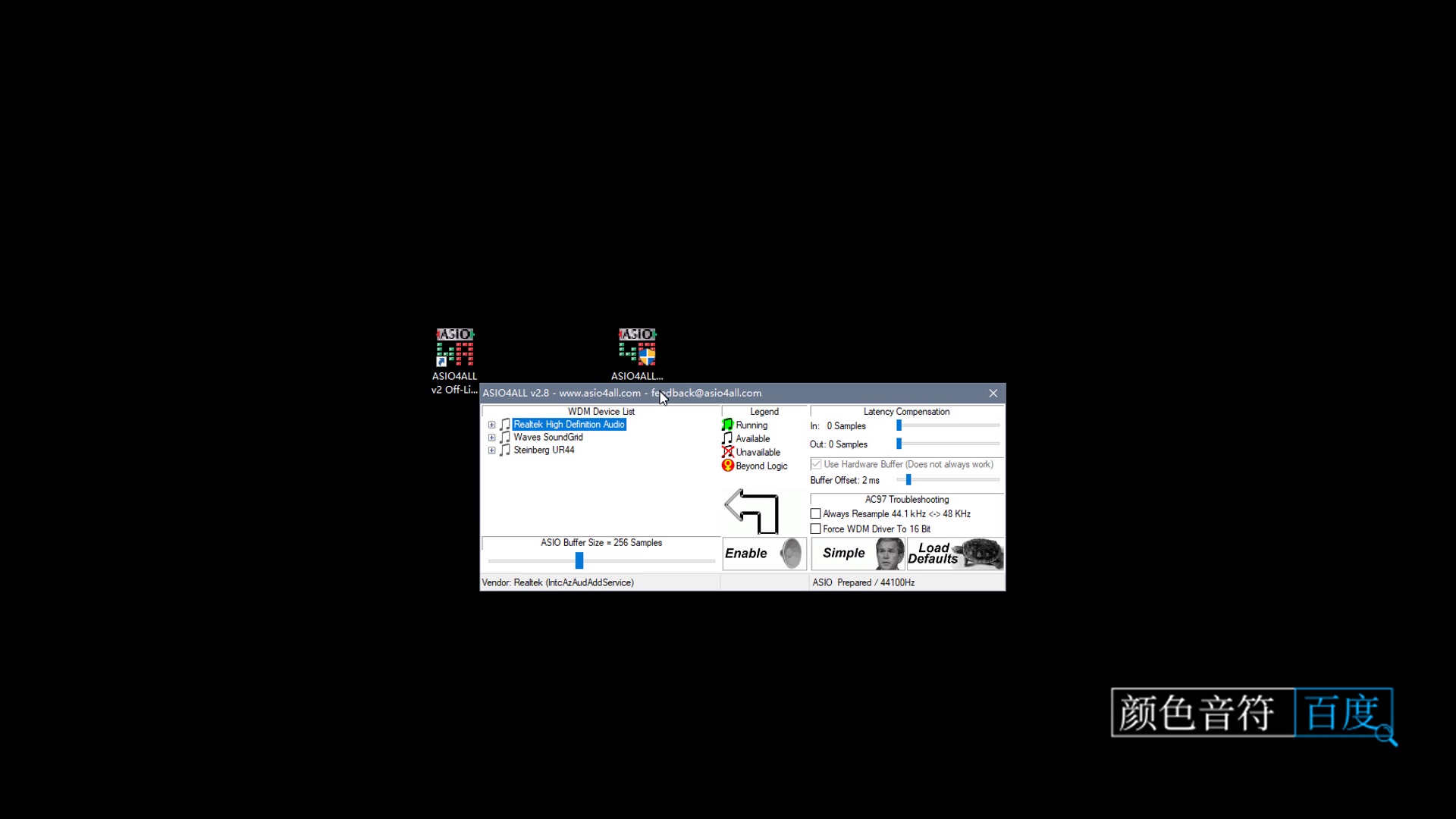Click the Running status legend icon

pos(727,424)
